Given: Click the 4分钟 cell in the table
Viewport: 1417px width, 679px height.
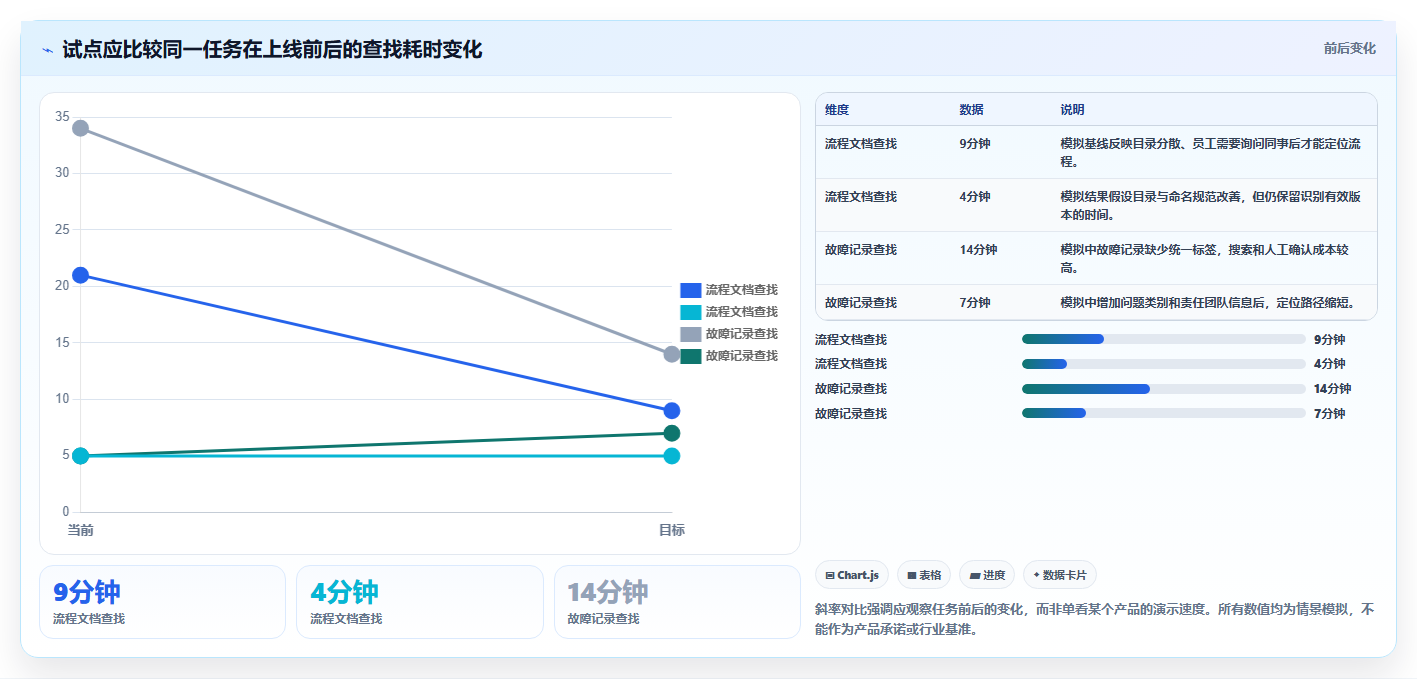Looking at the screenshot, I should pyautogui.click(x=975, y=197).
